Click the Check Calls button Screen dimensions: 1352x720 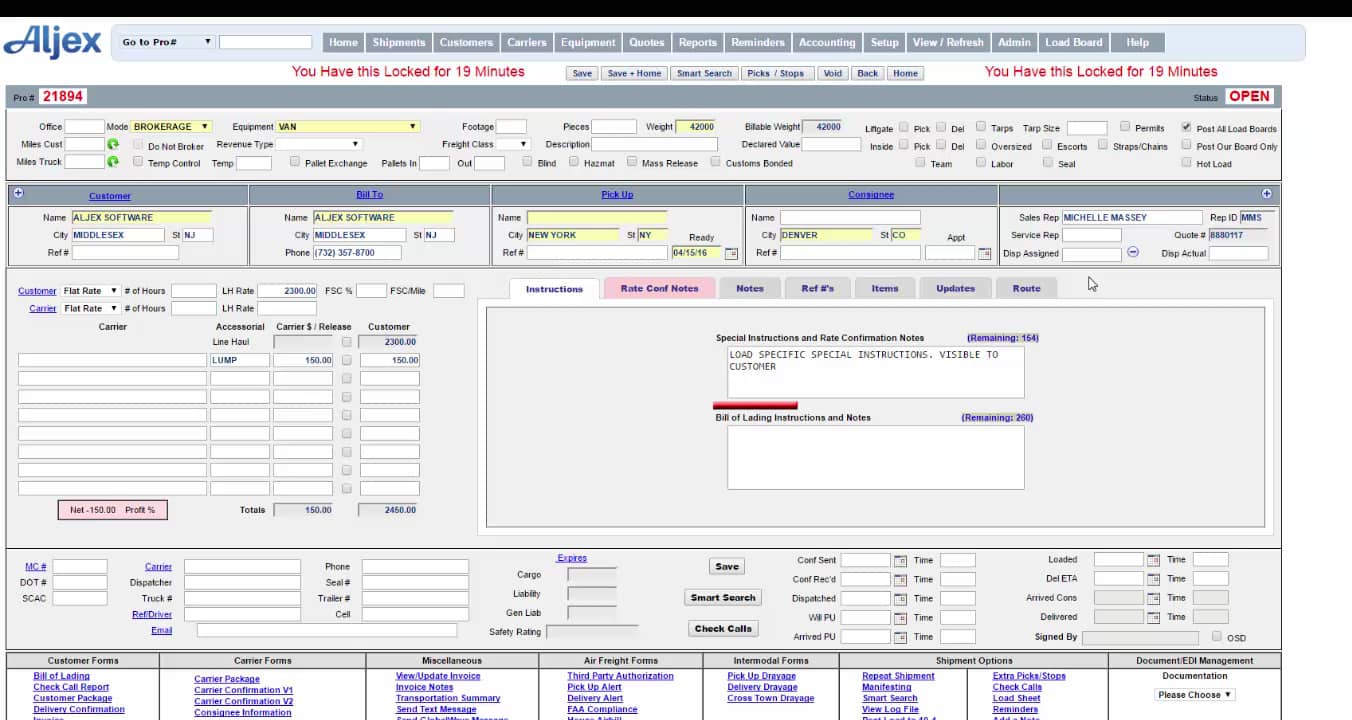tap(723, 629)
